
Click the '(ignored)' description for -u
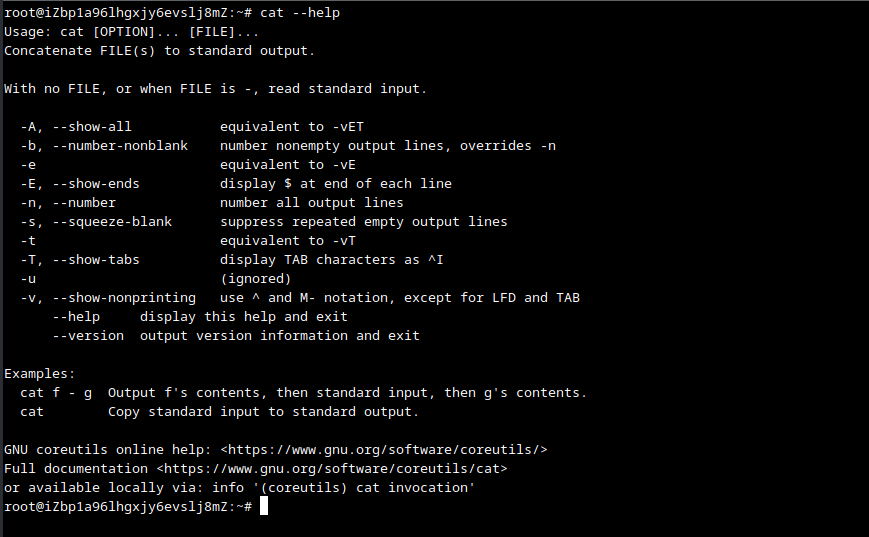point(256,279)
